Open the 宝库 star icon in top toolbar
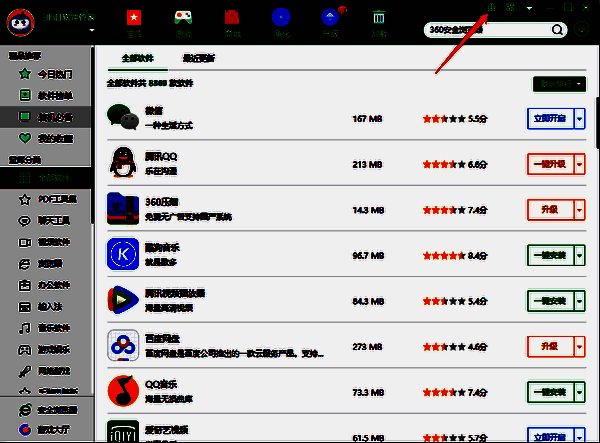 tap(134, 18)
